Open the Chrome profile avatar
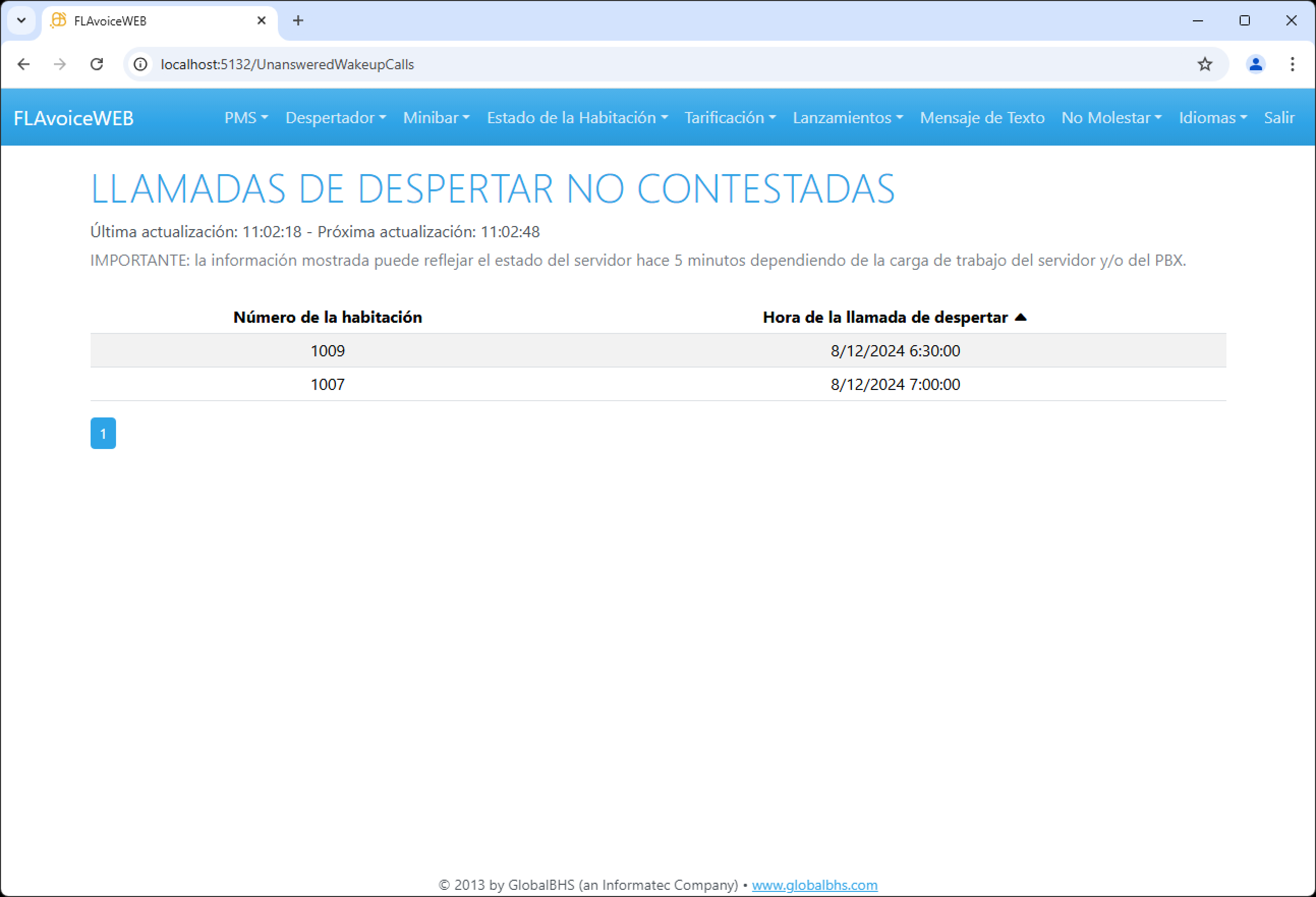This screenshot has height=897, width=1316. pos(1255,64)
